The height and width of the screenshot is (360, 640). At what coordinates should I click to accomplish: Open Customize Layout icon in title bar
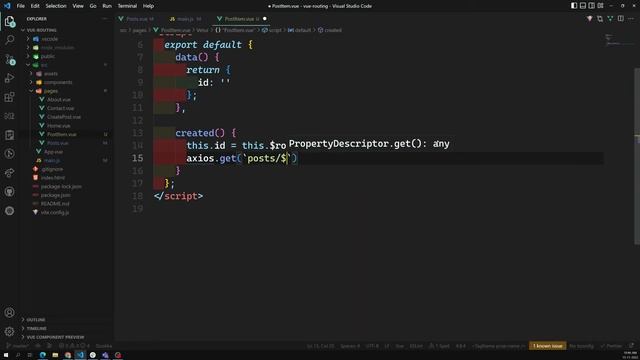pos(600,6)
